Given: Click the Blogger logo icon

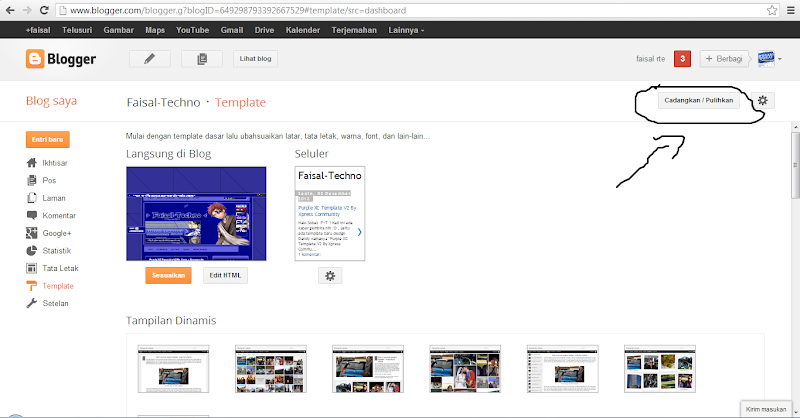Looking at the screenshot, I should (35, 59).
